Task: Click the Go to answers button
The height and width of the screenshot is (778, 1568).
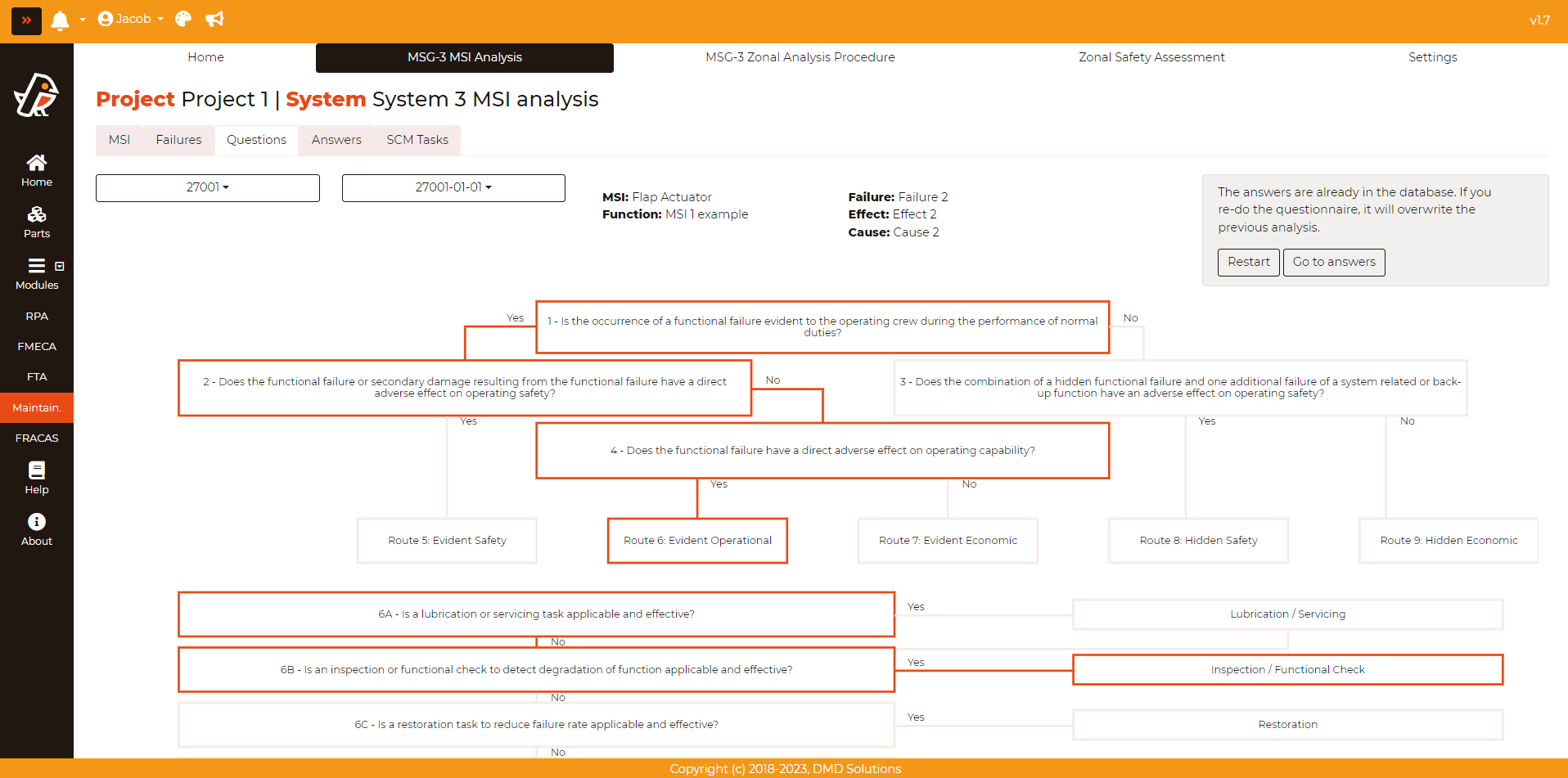Action: pyautogui.click(x=1333, y=262)
